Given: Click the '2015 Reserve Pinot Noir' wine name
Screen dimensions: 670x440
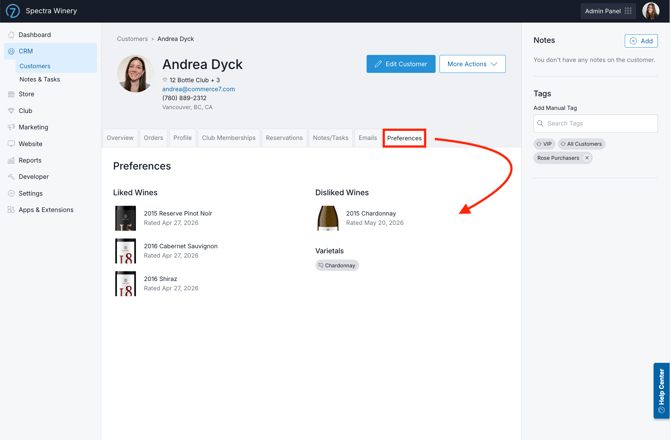Looking at the screenshot, I should point(178,214).
